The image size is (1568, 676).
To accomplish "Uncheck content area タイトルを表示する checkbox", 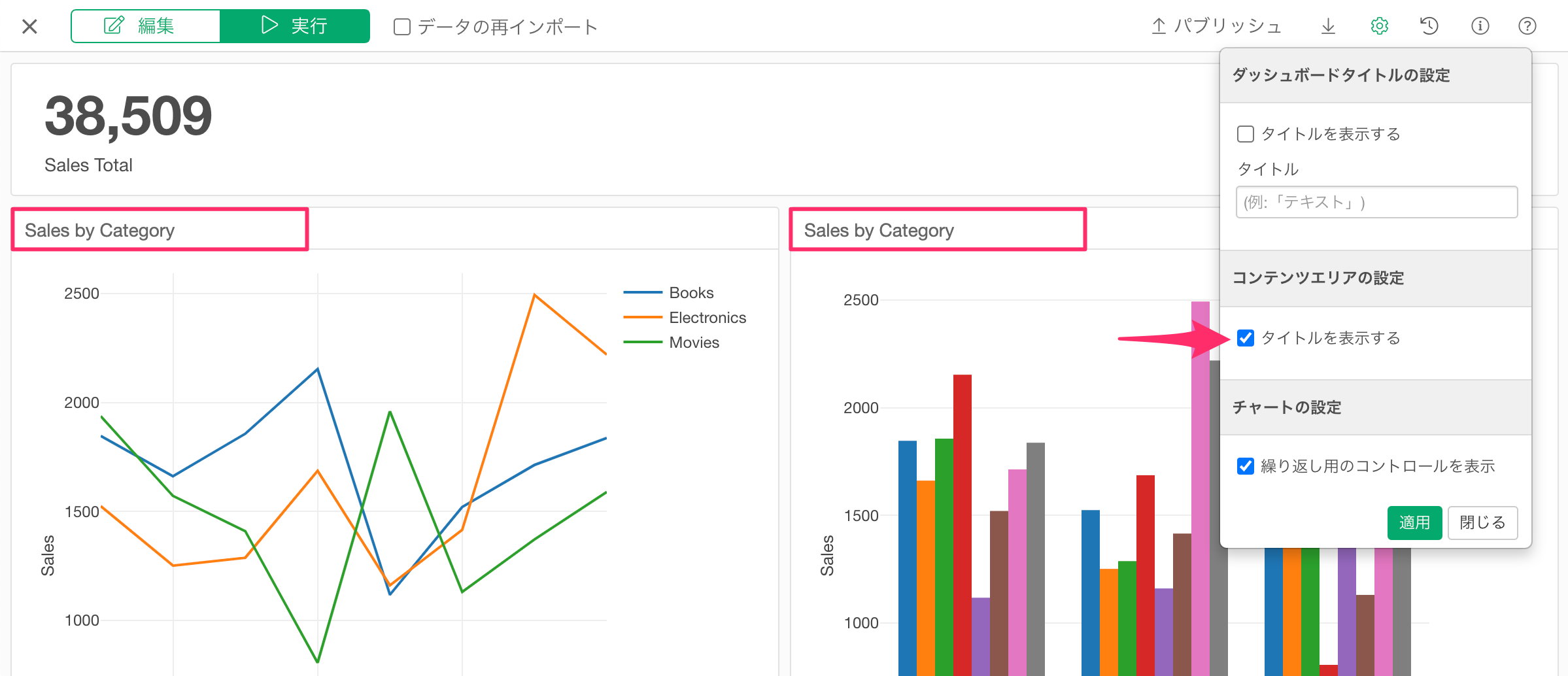I will (x=1246, y=338).
